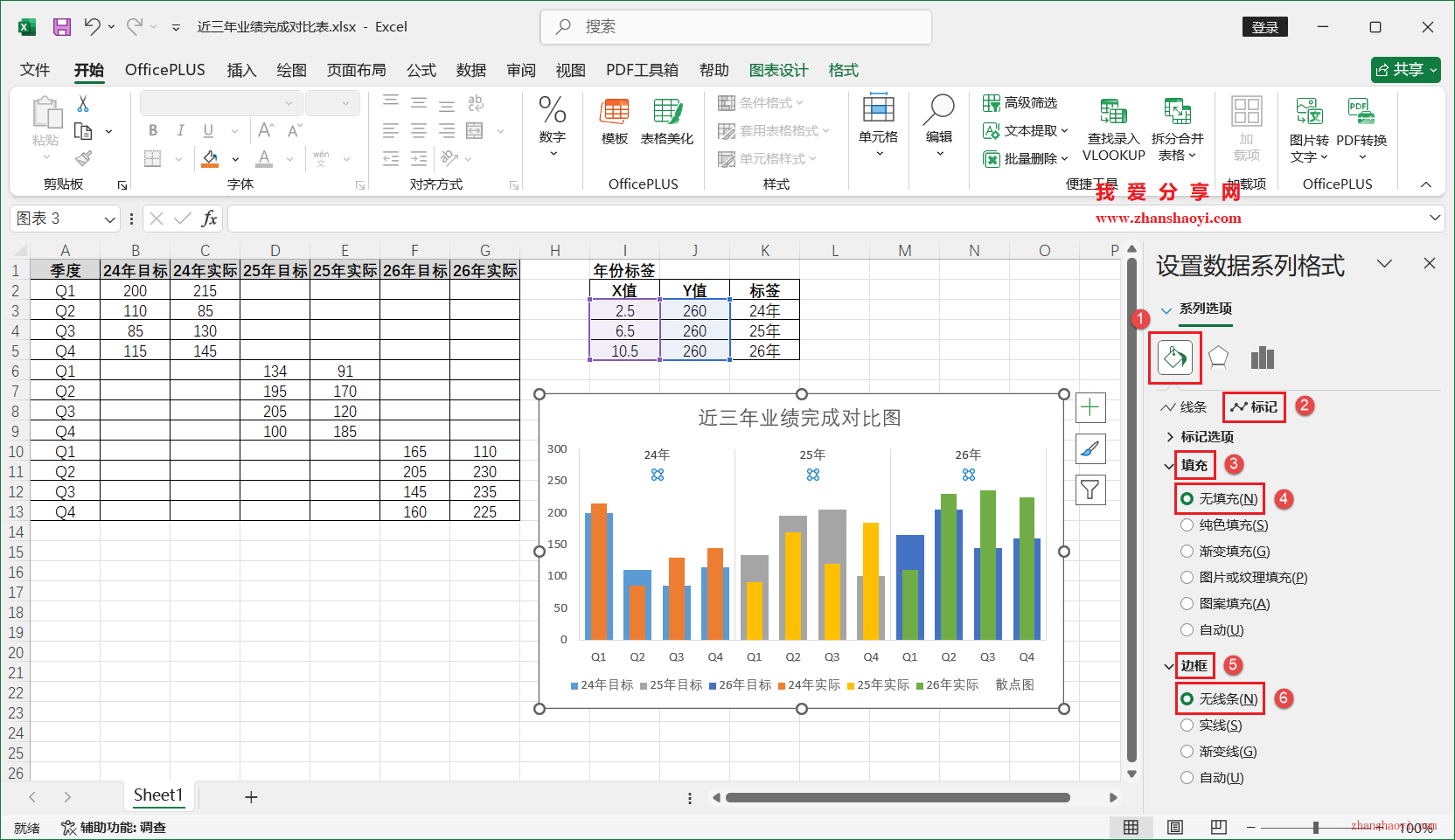Click the Format Painter brush icon
This screenshot has width=1455, height=840.
pos(83,158)
